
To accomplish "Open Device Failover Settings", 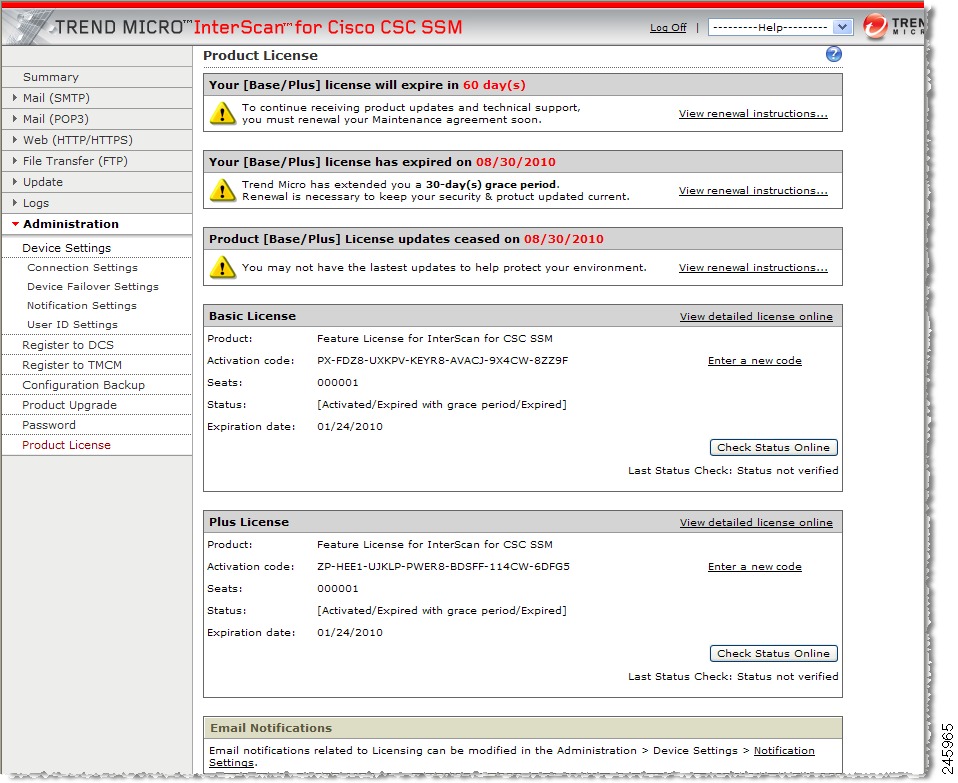I will pos(93,286).
